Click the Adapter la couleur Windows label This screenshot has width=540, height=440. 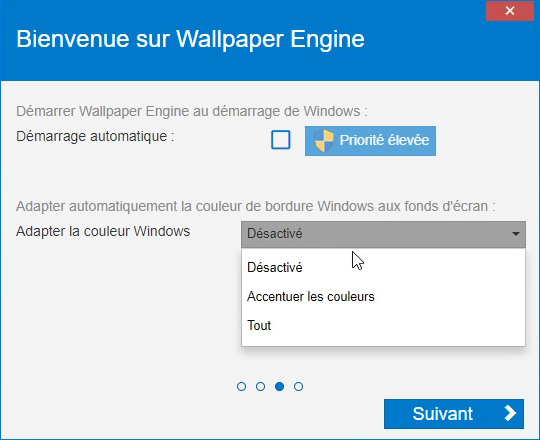click(103, 231)
